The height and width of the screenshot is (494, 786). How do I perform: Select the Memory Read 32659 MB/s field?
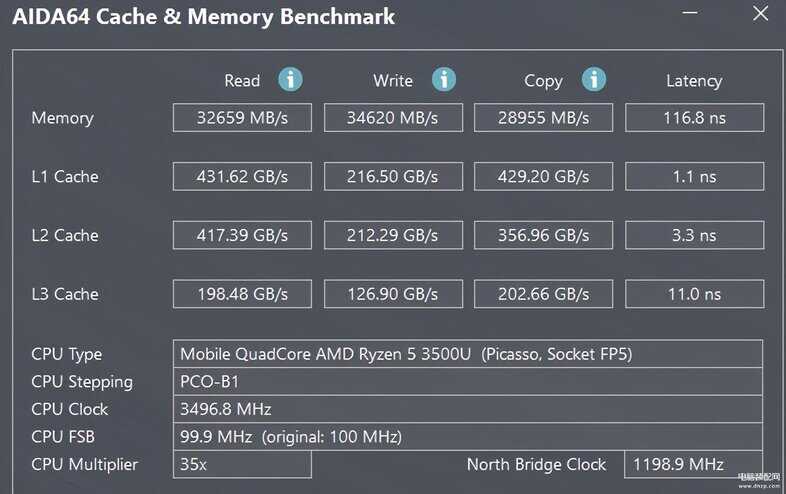tap(242, 118)
